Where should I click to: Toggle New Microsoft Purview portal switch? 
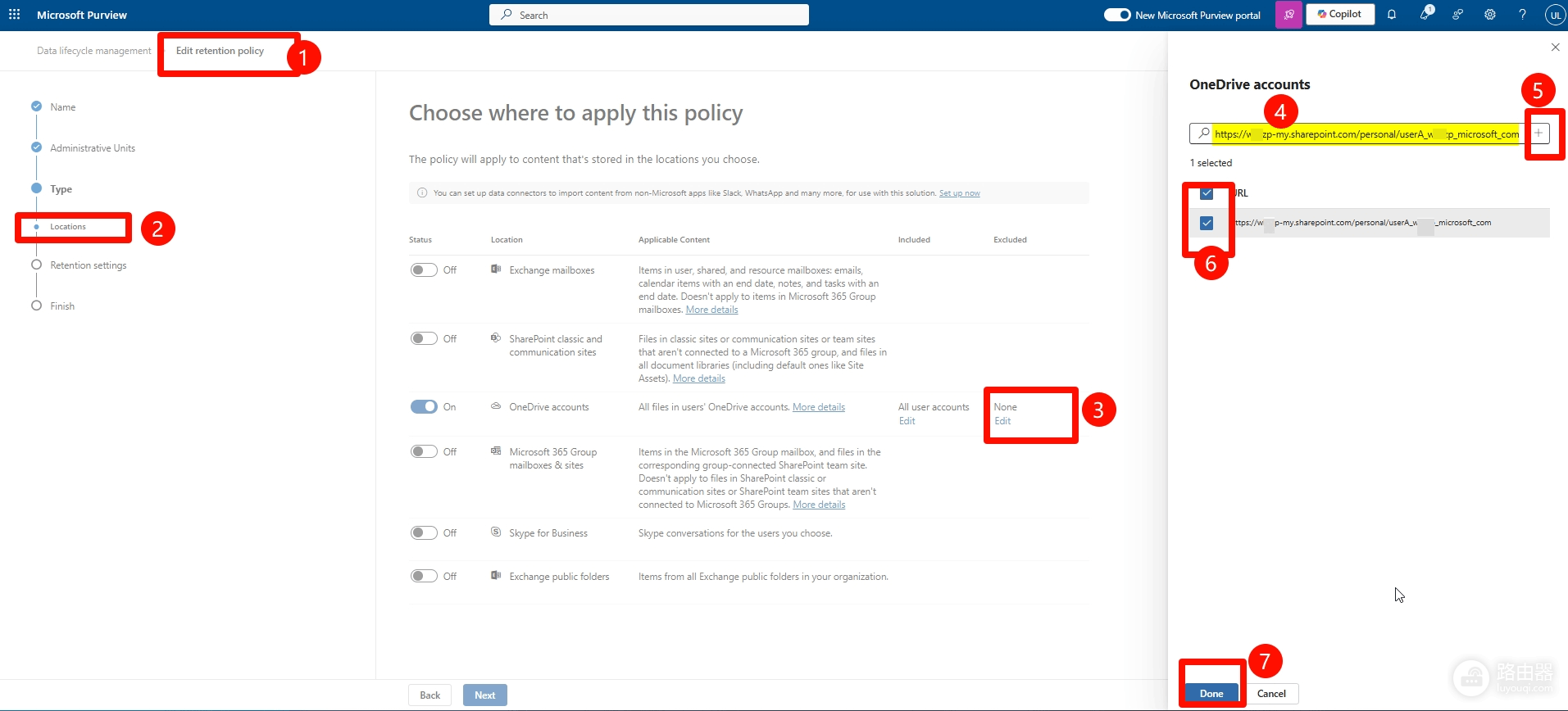click(x=1117, y=15)
